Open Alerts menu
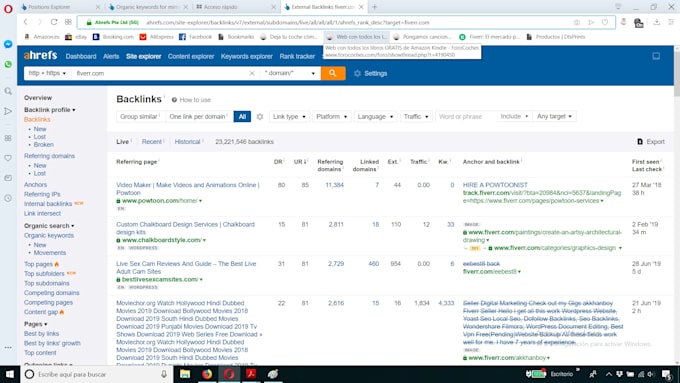The image size is (680, 383). [111, 56]
